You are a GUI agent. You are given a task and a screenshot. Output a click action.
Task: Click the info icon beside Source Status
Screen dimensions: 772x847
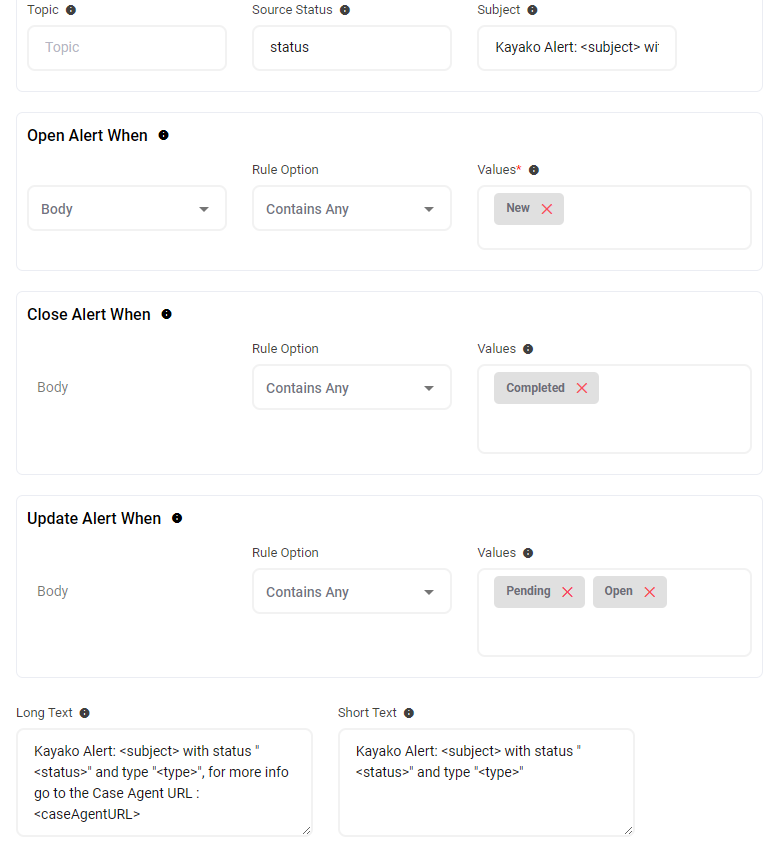tap(345, 10)
